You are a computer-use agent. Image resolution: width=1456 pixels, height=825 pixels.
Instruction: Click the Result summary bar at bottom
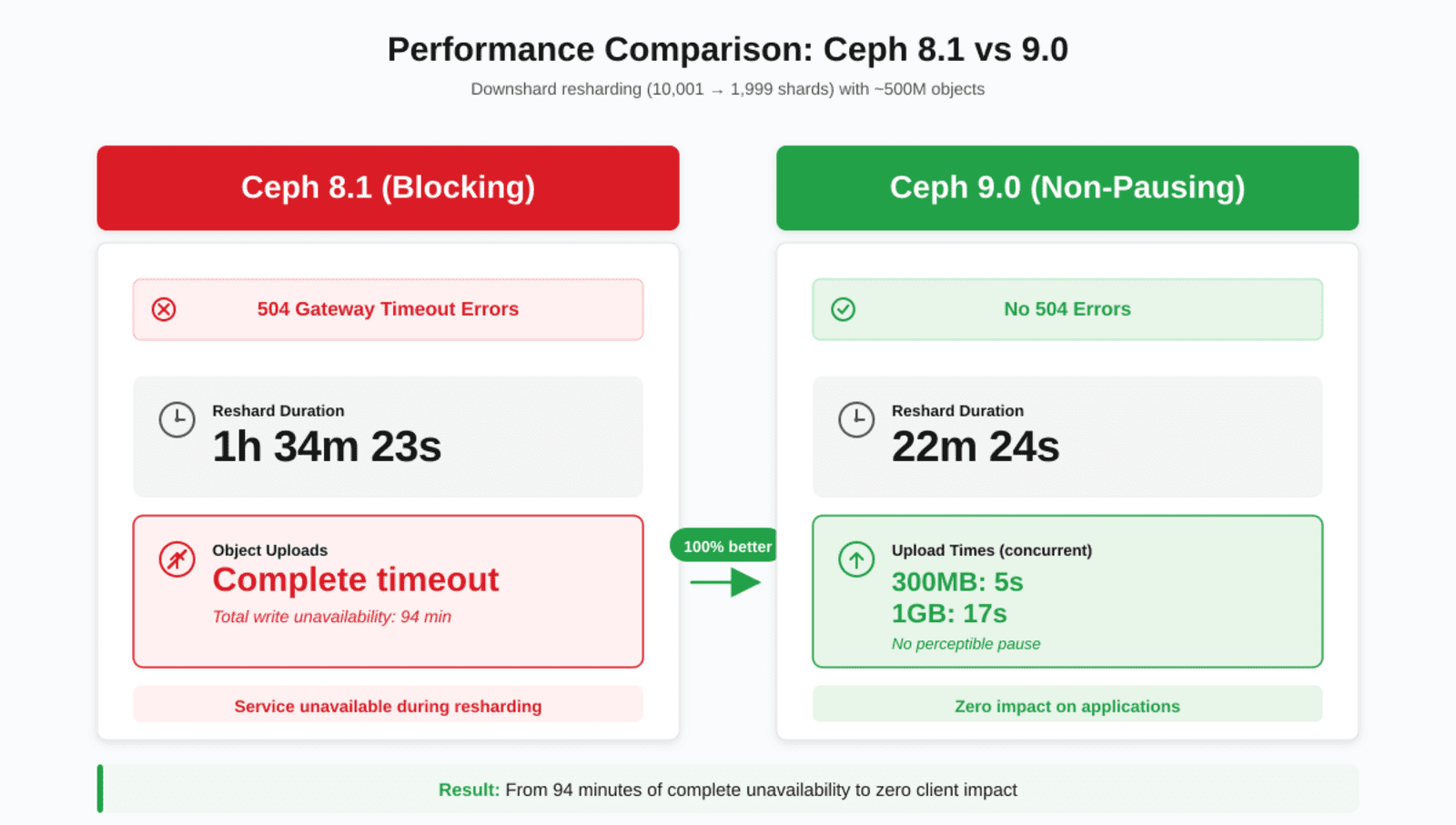(728, 790)
